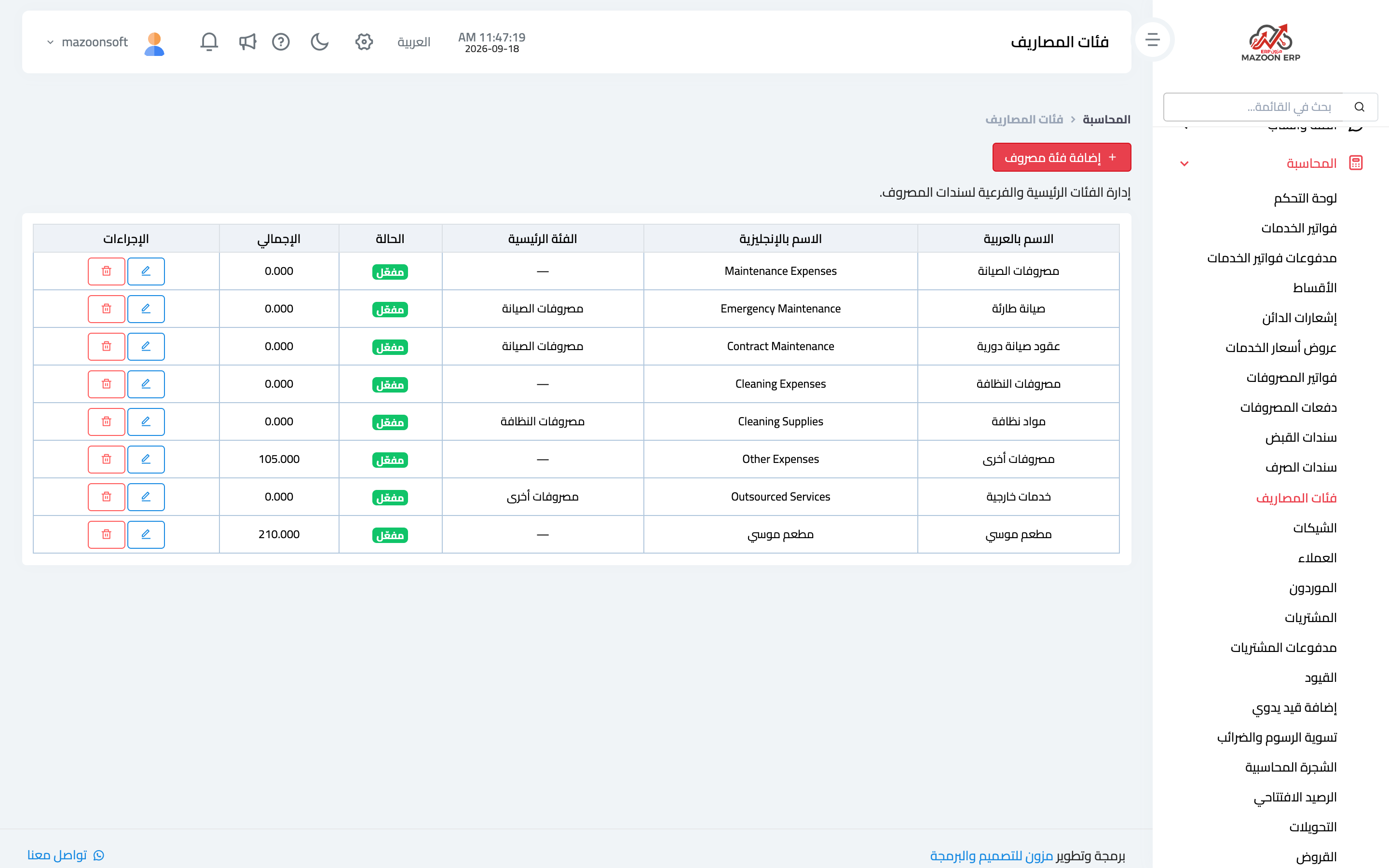Screen dimensions: 1389x868
Task: Click the 105.000 total cell
Action: [279, 459]
